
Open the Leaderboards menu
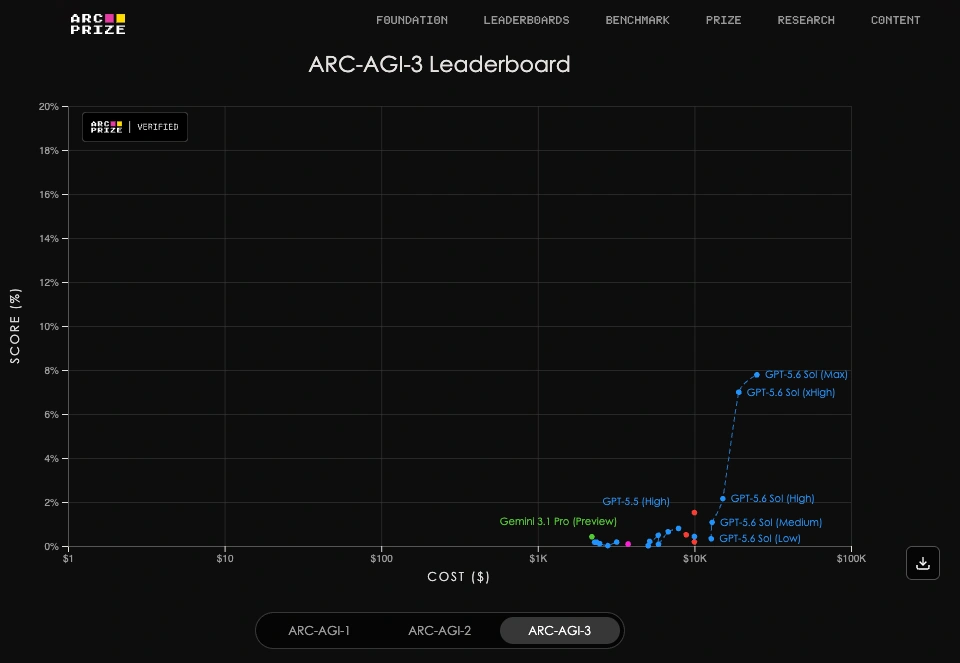527,20
